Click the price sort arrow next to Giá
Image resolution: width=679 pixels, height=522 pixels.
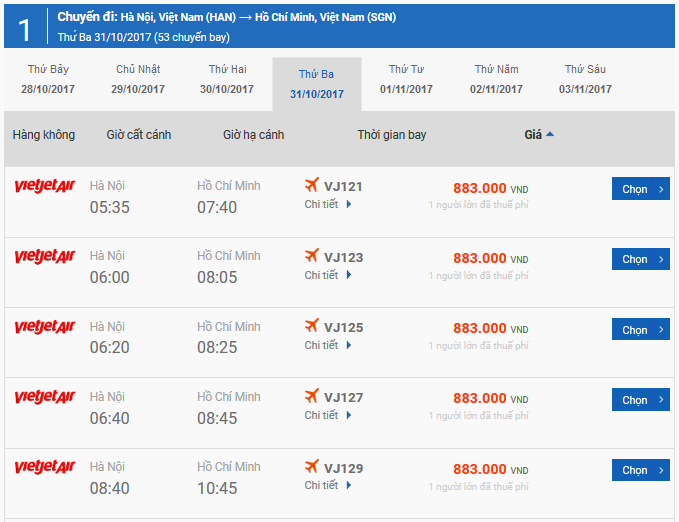click(x=550, y=135)
